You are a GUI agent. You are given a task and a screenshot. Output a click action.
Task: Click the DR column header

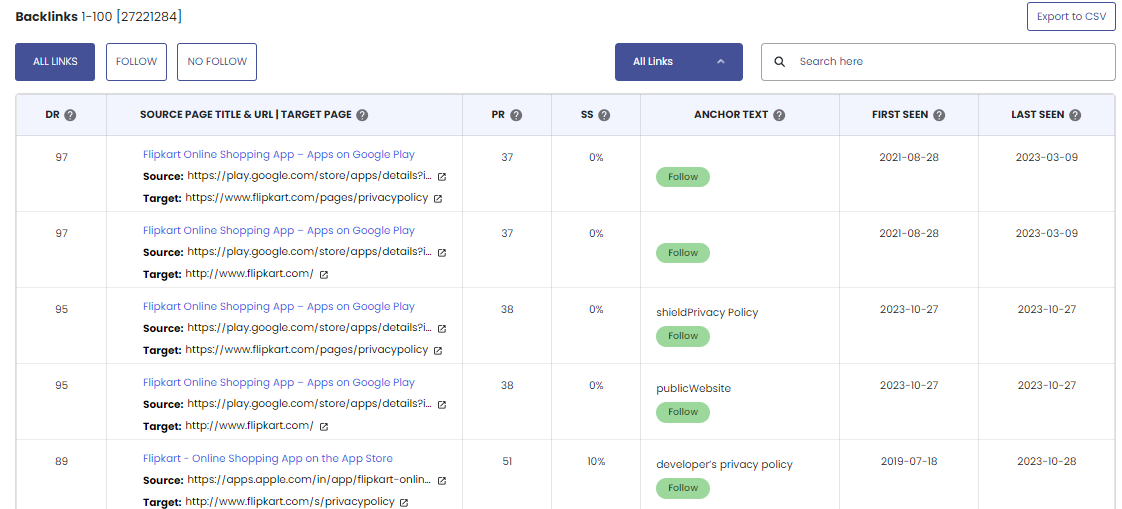(x=53, y=115)
